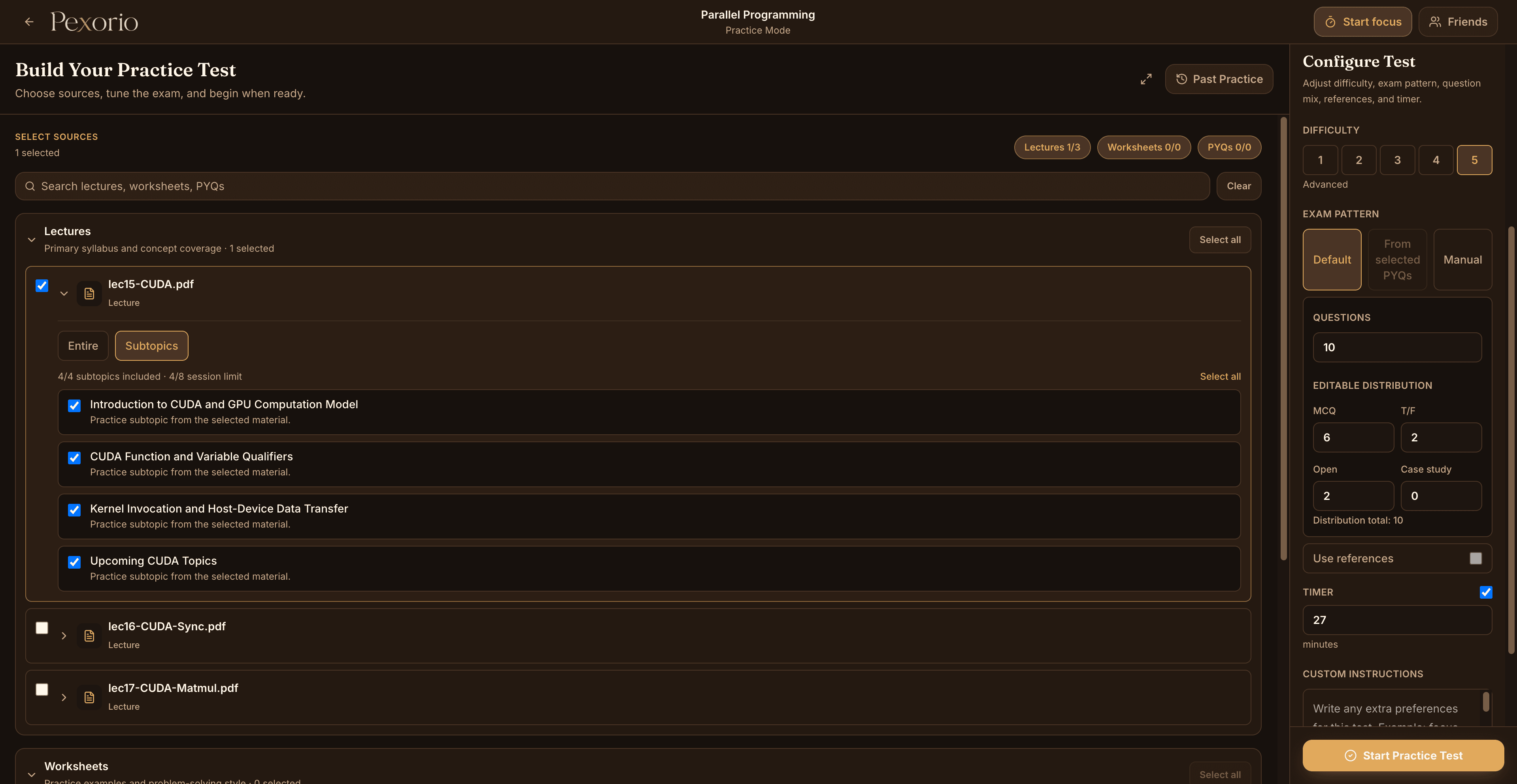Click the "Parallel Programming" course title

click(757, 15)
